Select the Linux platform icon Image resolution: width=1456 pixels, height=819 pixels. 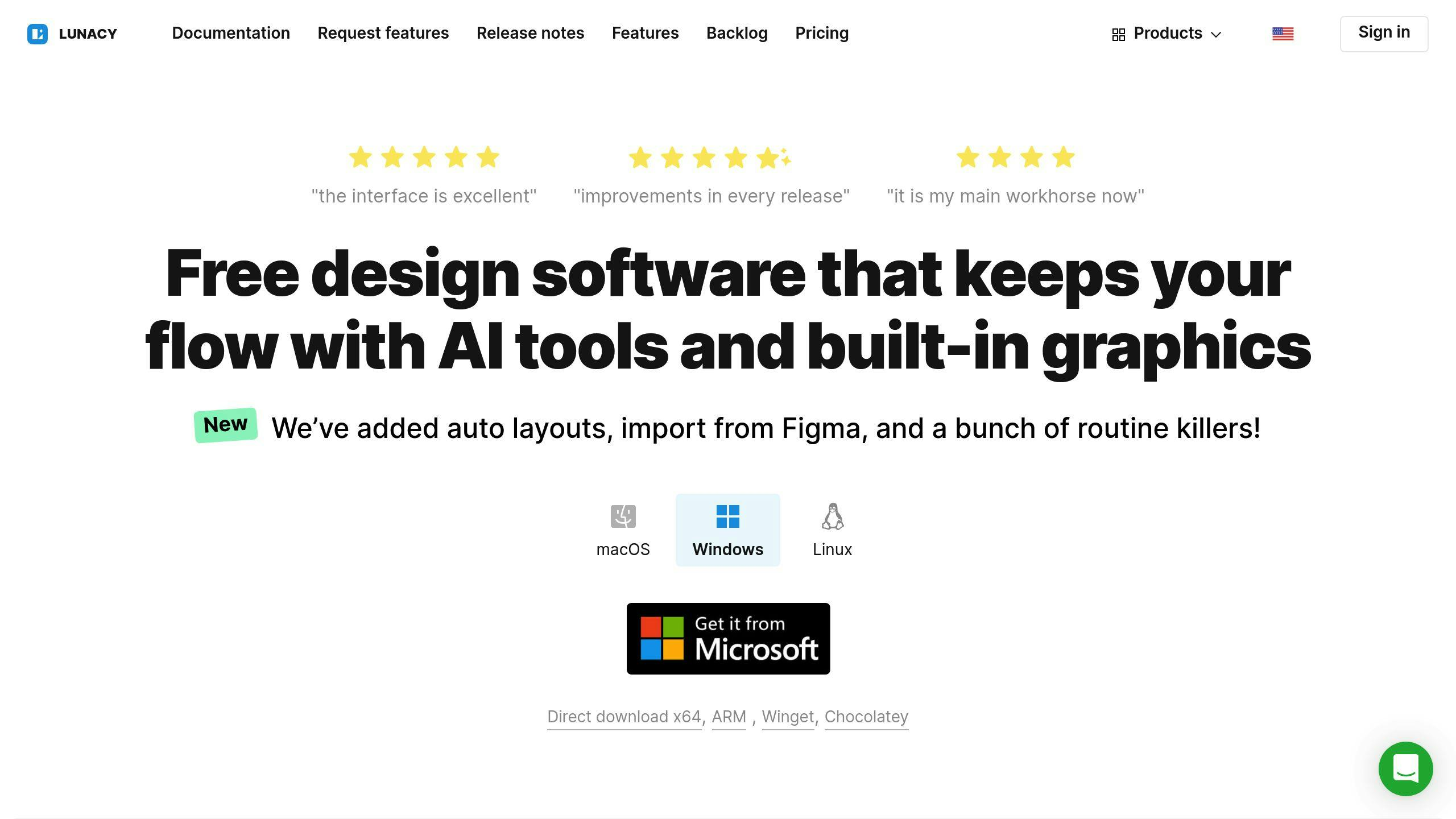pos(832,516)
